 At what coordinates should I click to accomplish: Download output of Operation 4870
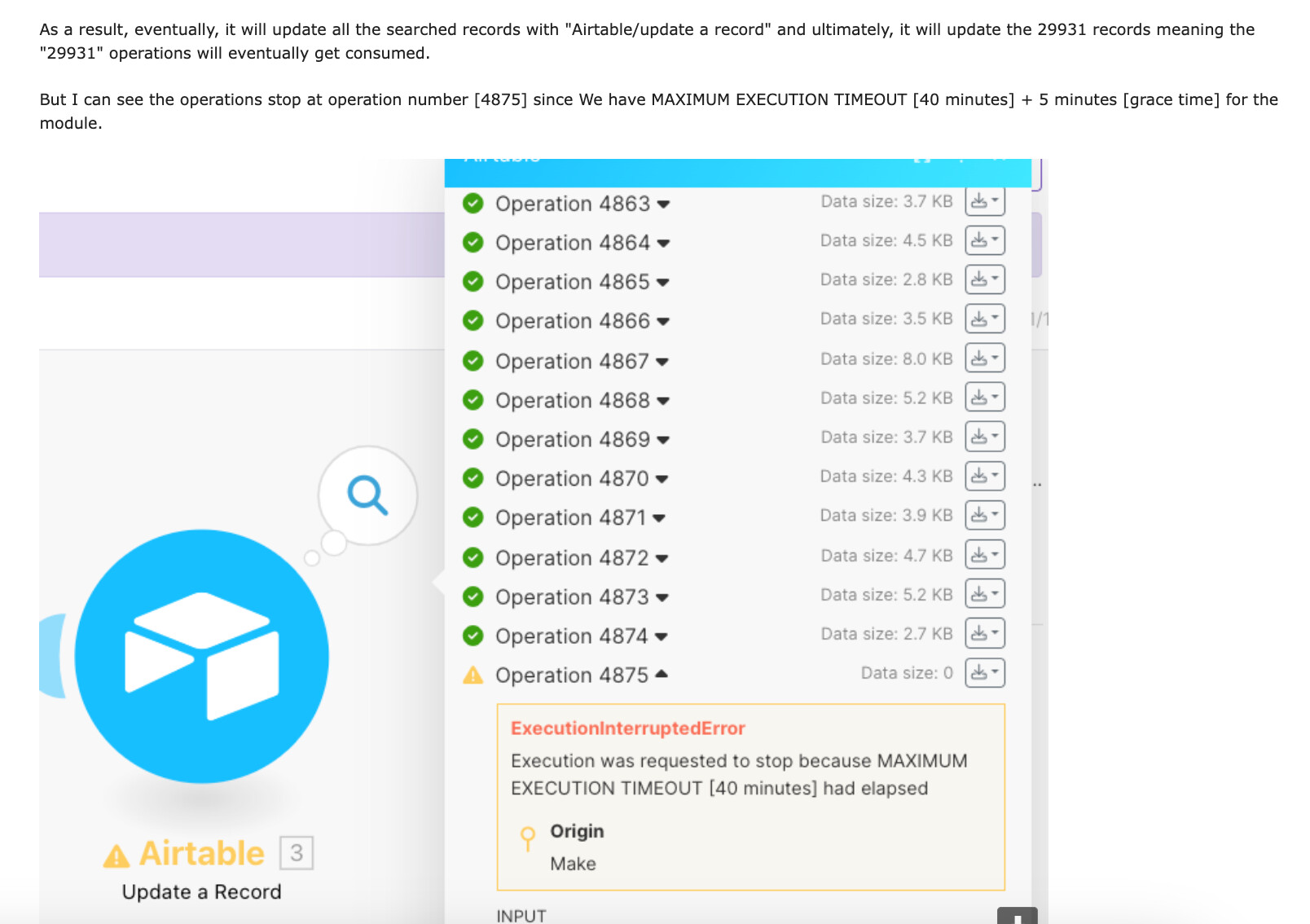click(x=985, y=476)
